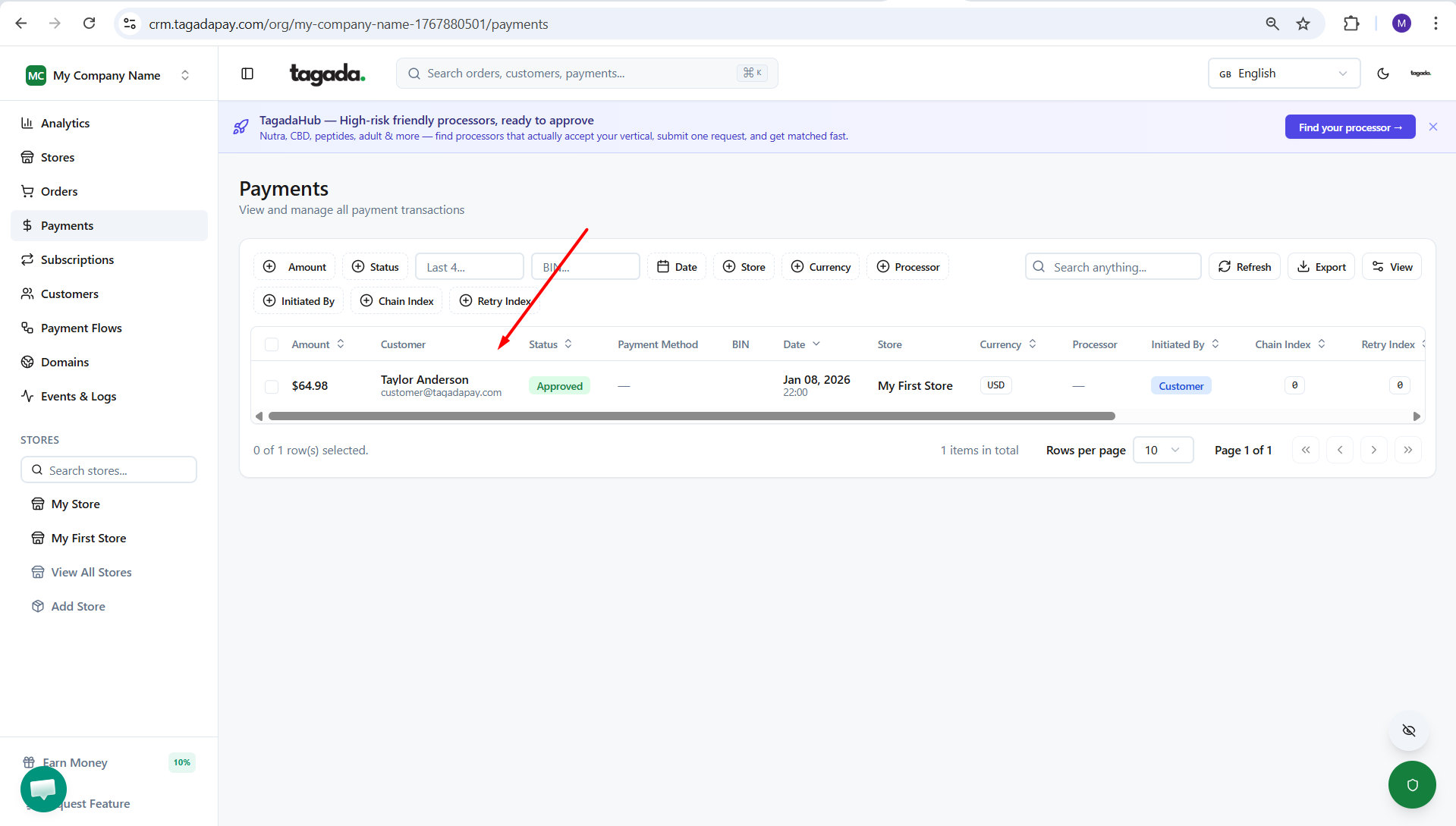The image size is (1456, 826).
Task: Go to last page of results
Action: [x=1407, y=450]
